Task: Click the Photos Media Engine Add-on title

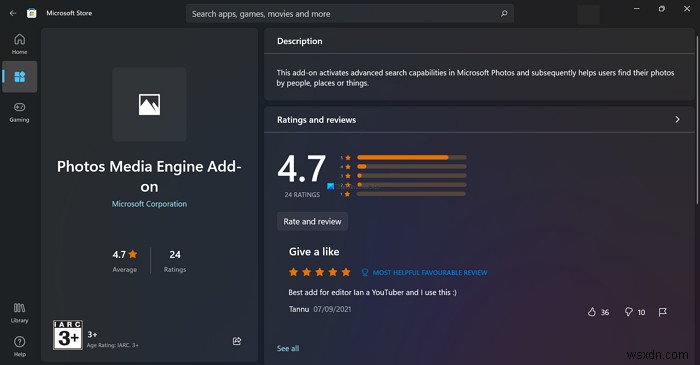Action: (x=149, y=176)
